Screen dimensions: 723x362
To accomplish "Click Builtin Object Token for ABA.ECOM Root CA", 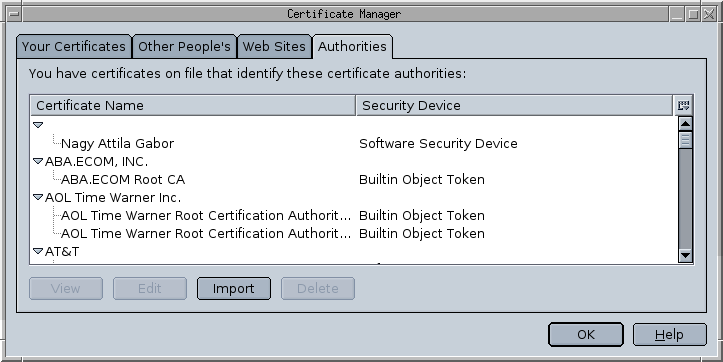I will [422, 179].
